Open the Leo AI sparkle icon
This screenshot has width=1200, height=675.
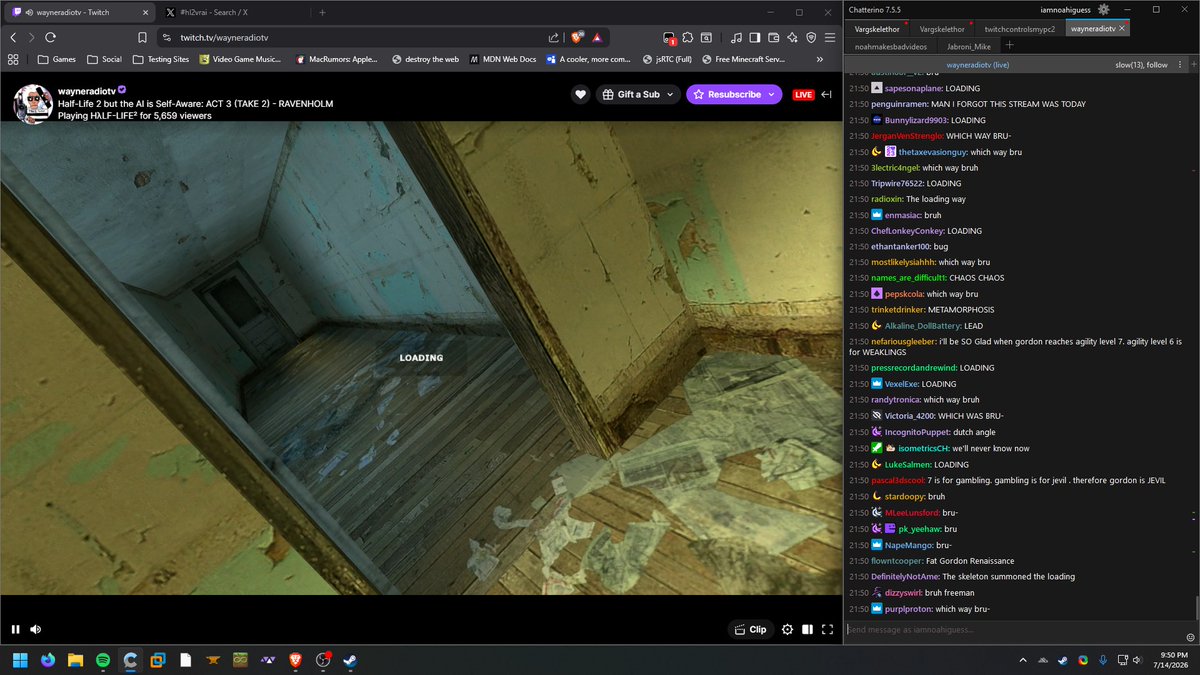point(792,37)
